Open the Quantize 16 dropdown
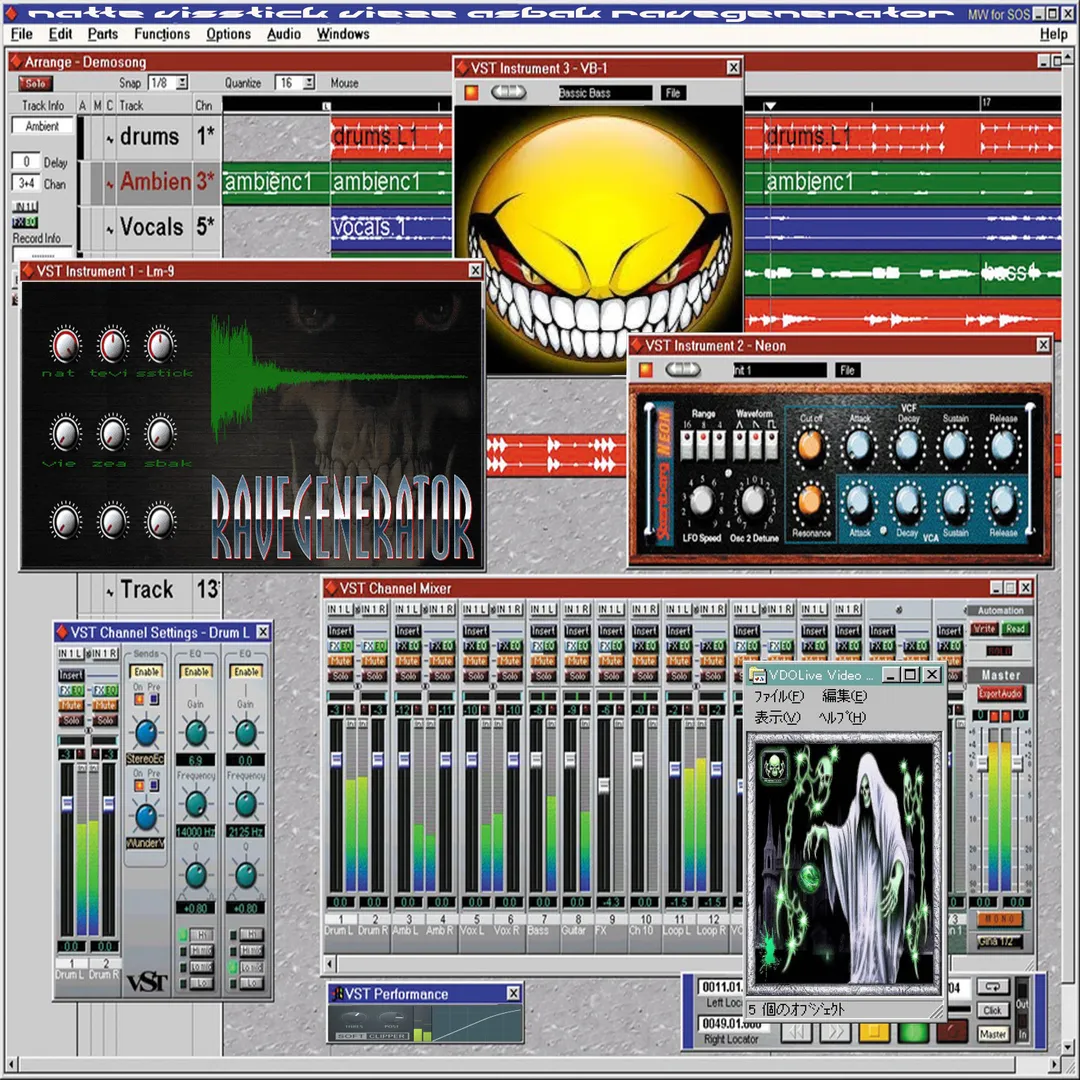The width and height of the screenshot is (1080, 1080). click(309, 83)
